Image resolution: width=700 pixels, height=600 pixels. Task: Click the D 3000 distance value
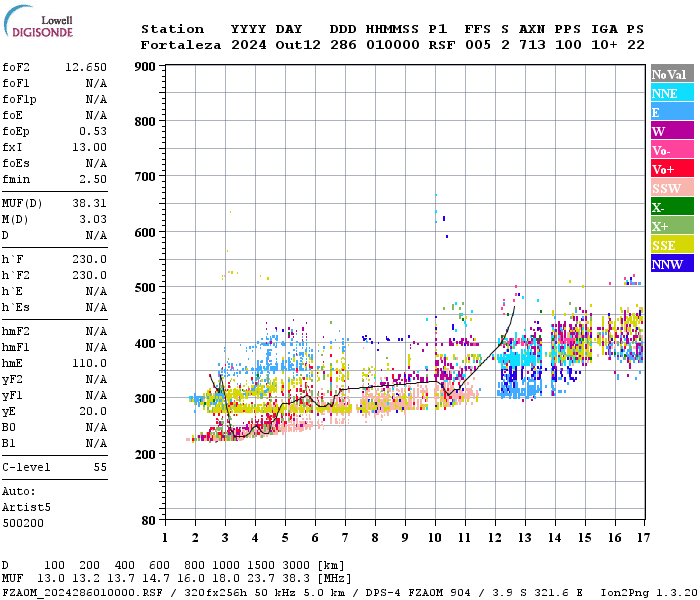[296, 566]
